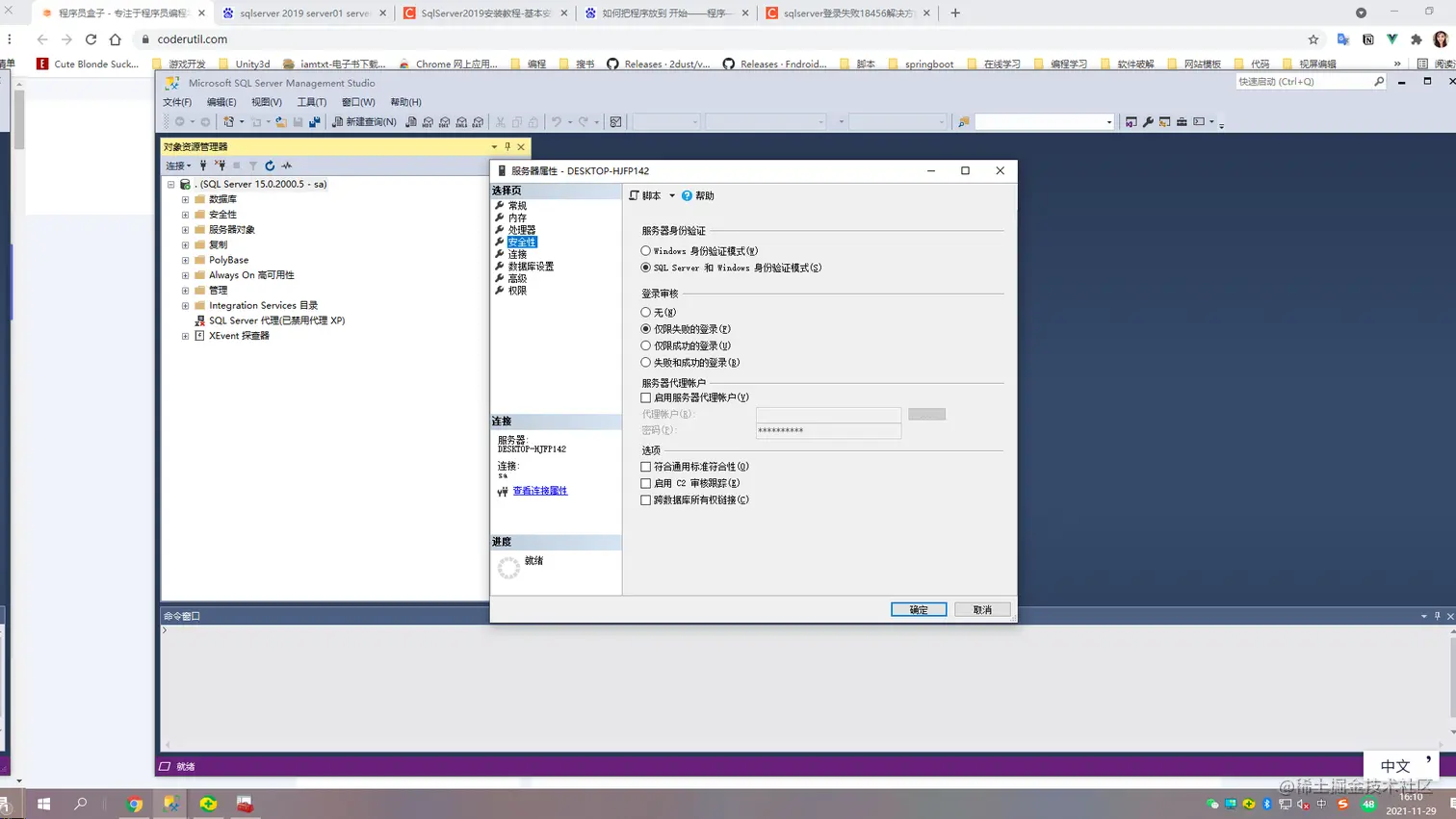Select Windows authentication mode radio button
The height and width of the screenshot is (819, 1456).
coord(646,251)
